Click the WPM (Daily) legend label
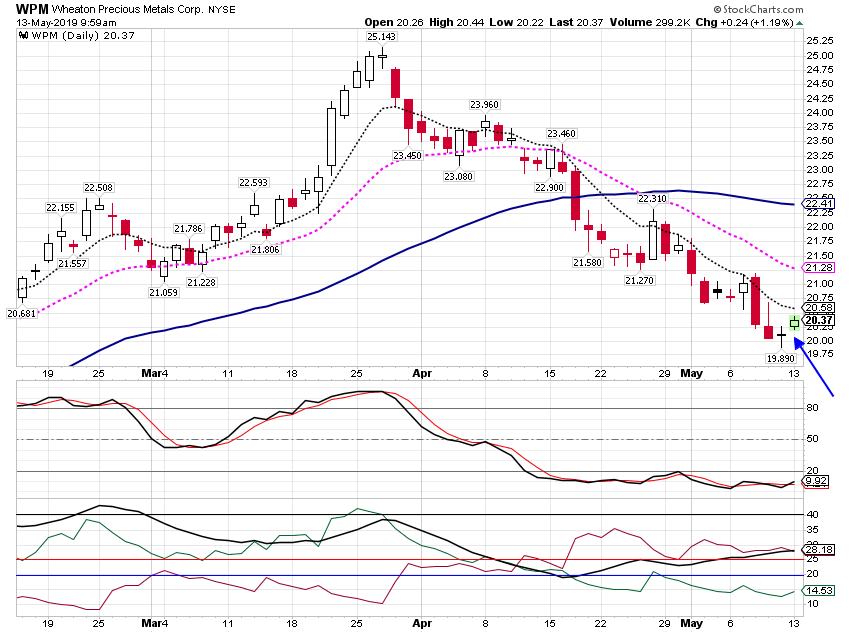This screenshot has width=850, height=633. [82, 36]
